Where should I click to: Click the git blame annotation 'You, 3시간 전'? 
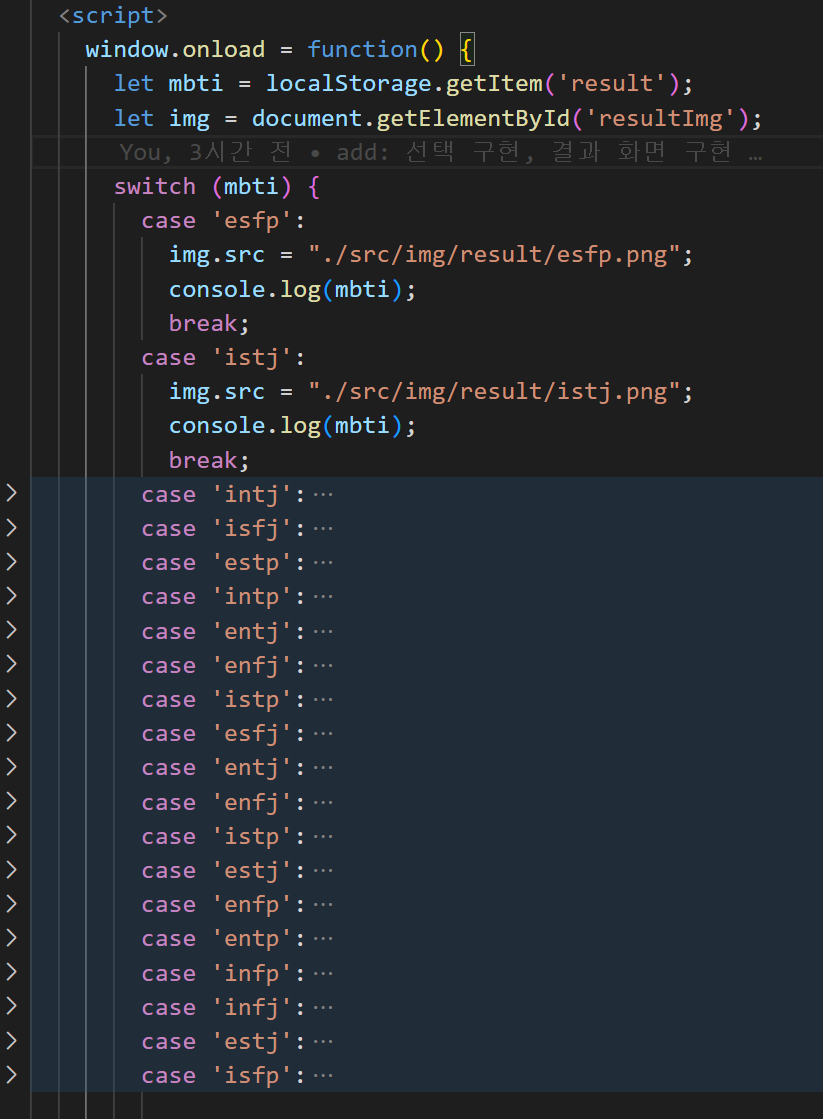click(206, 152)
